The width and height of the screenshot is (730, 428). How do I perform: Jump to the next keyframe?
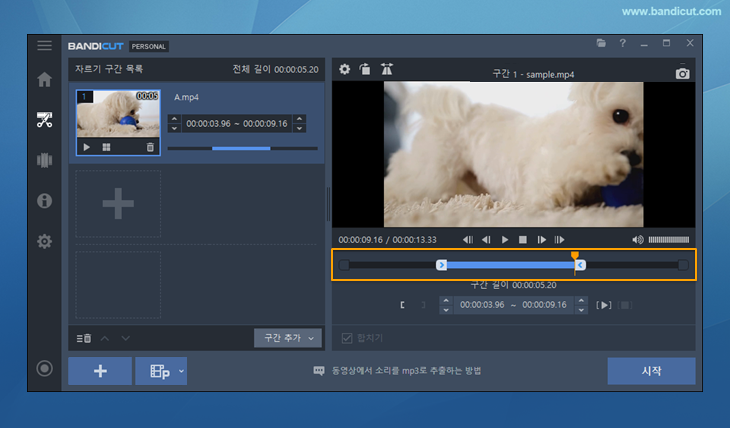(x=560, y=240)
